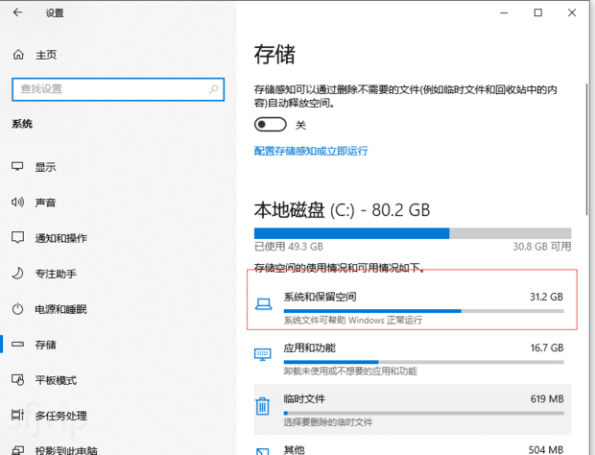Open 存储 in the sidebar
Screen dimensions: 595x455
coord(46,345)
